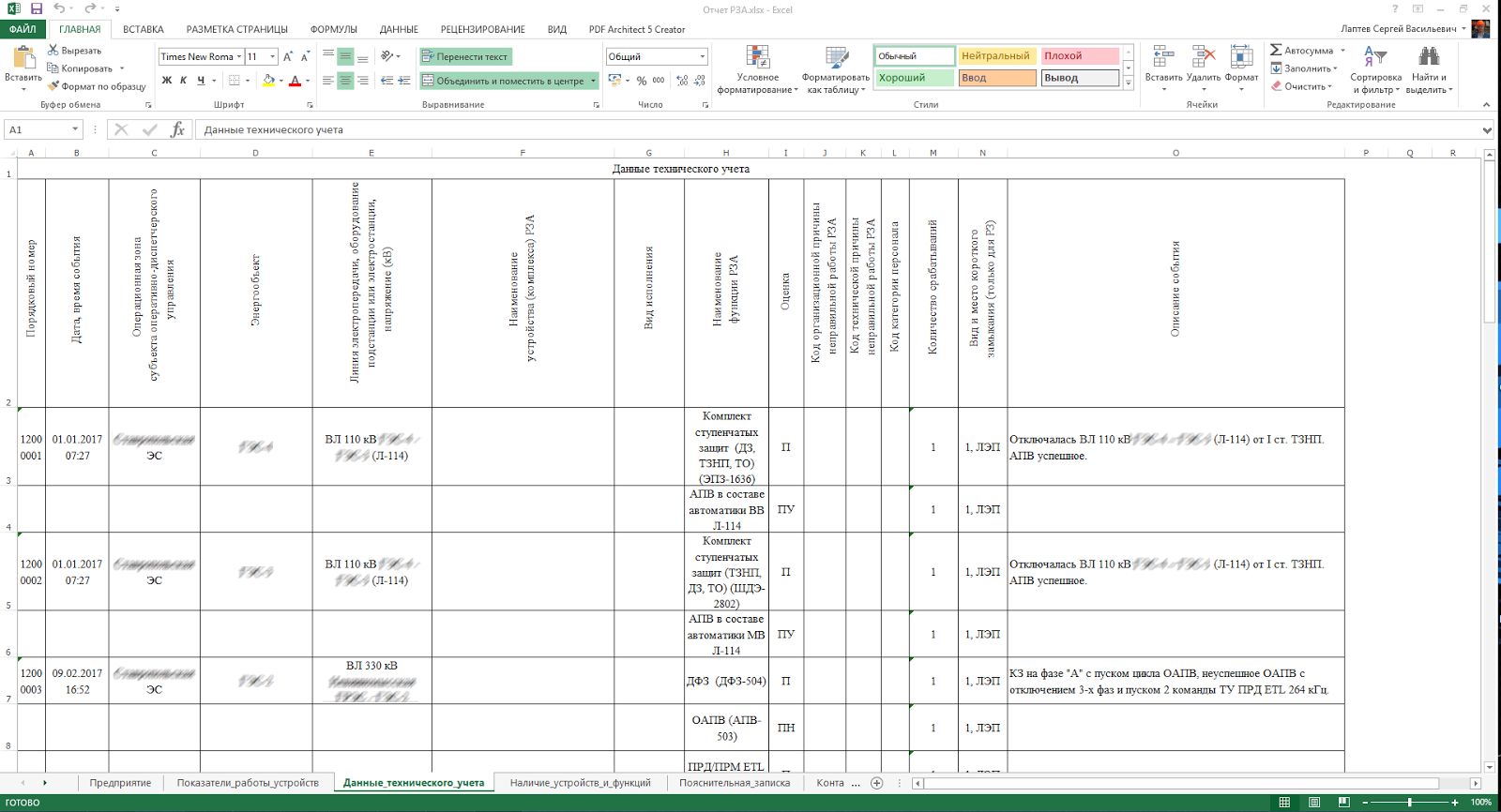
Task: Switch to РАЗМЕТКА СТРАНИЦЫ tab
Action: pos(236,29)
